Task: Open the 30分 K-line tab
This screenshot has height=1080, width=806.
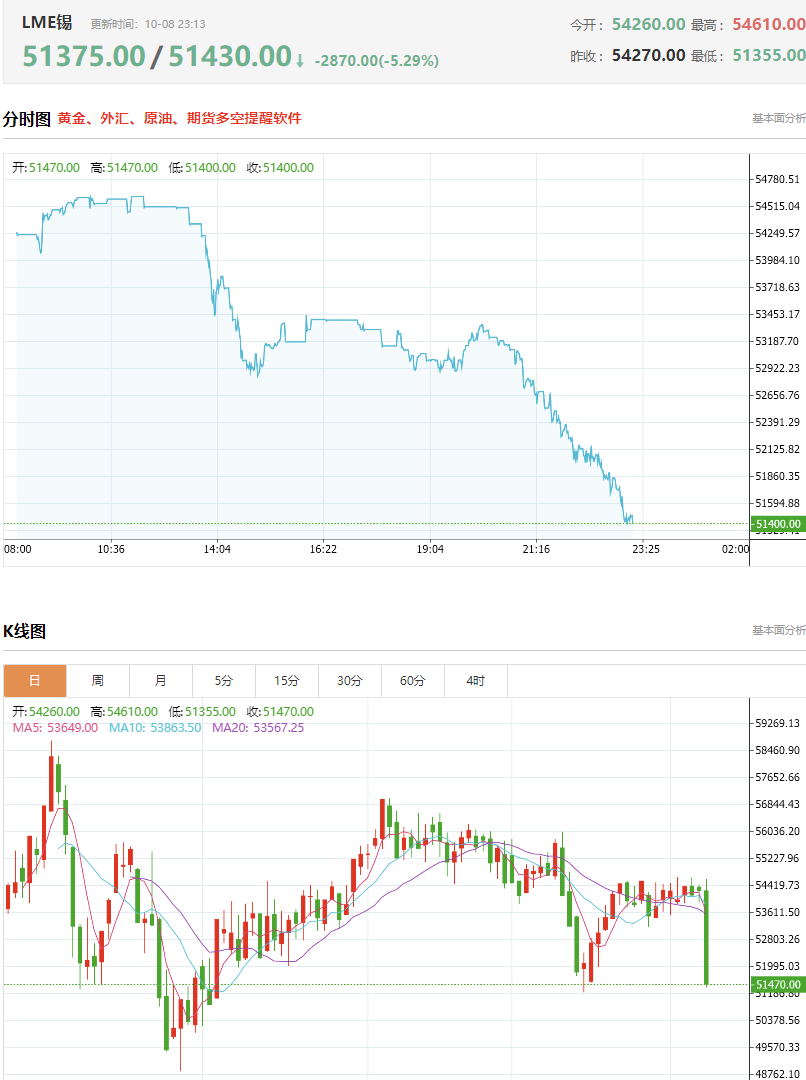Action: [350, 681]
